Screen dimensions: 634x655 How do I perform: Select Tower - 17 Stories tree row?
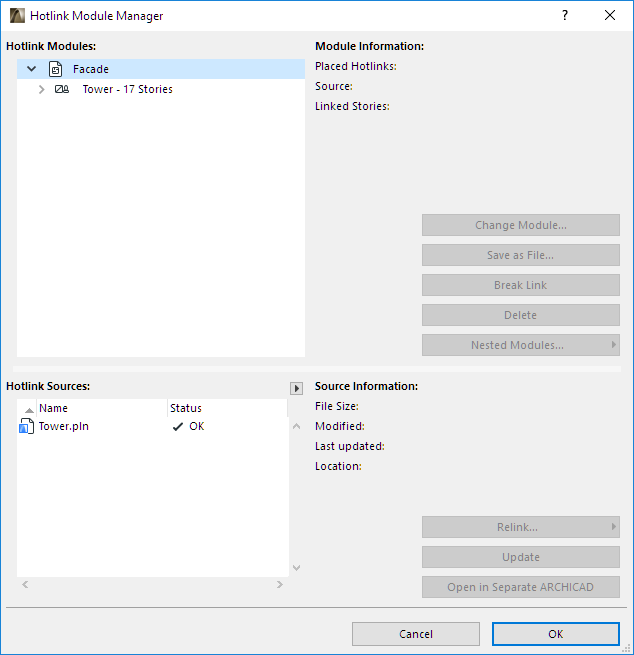[161, 89]
